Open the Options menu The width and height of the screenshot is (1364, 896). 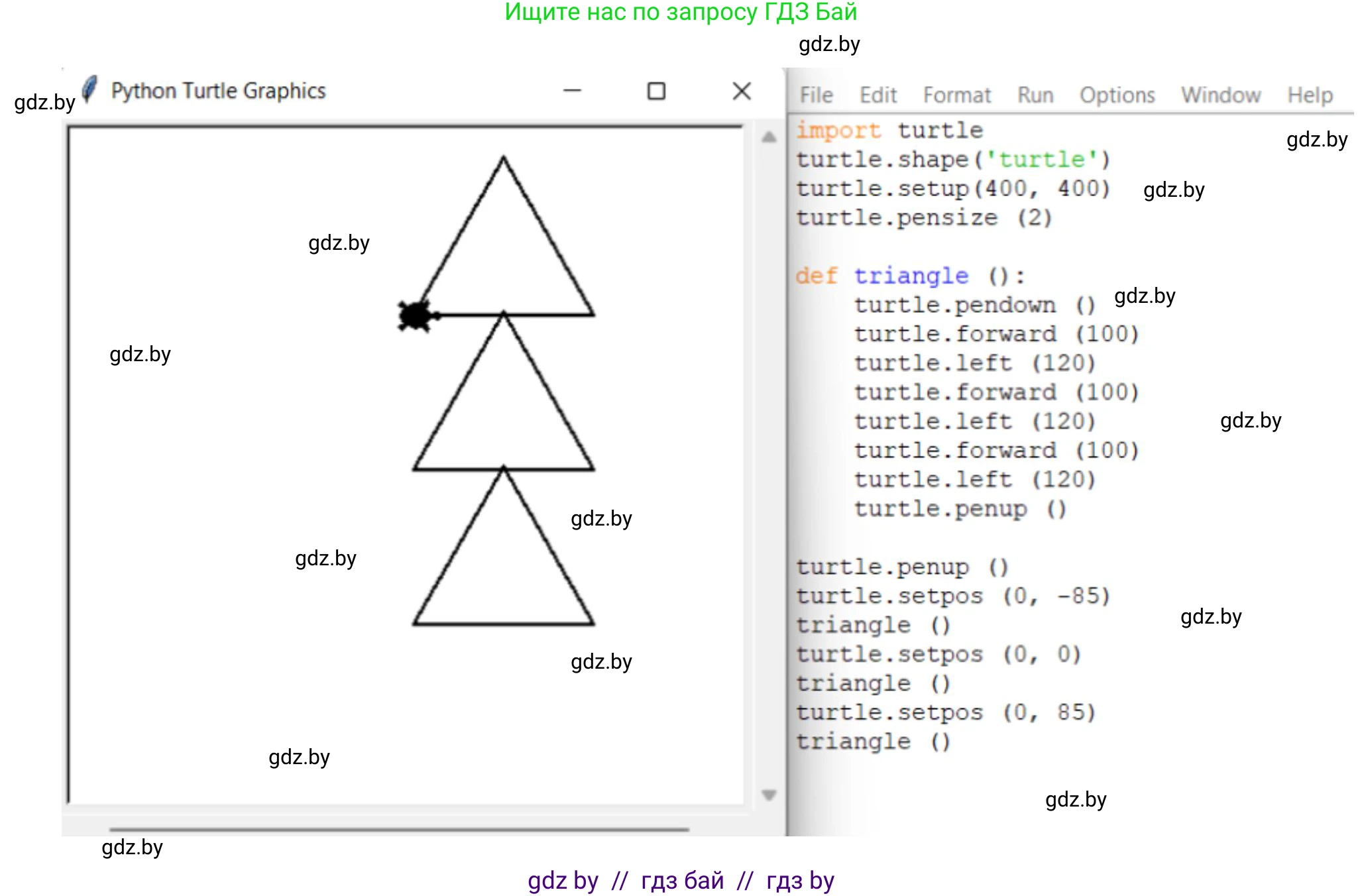(x=1117, y=95)
